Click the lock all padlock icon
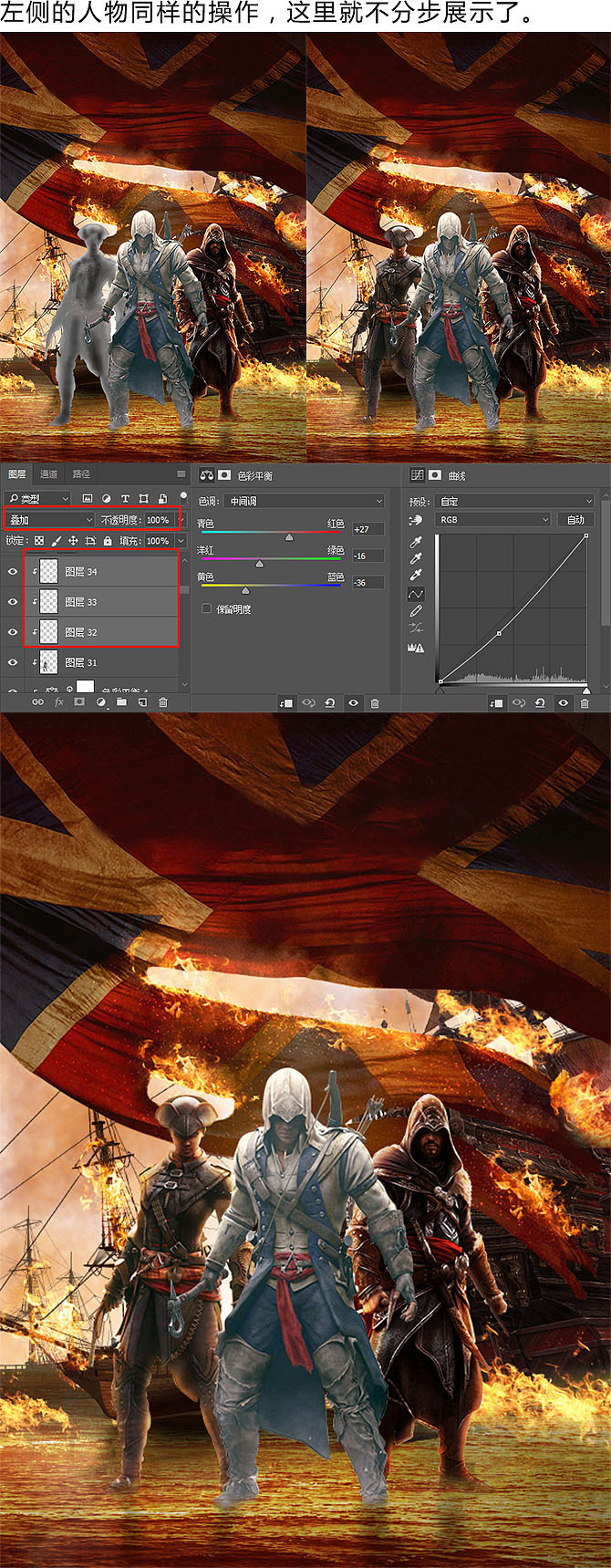Image resolution: width=611 pixels, height=1568 pixels. pos(108,541)
